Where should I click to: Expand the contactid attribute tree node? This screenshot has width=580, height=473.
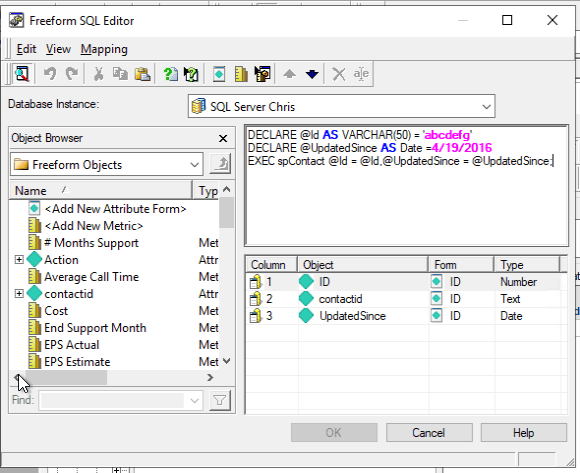tap(19, 294)
